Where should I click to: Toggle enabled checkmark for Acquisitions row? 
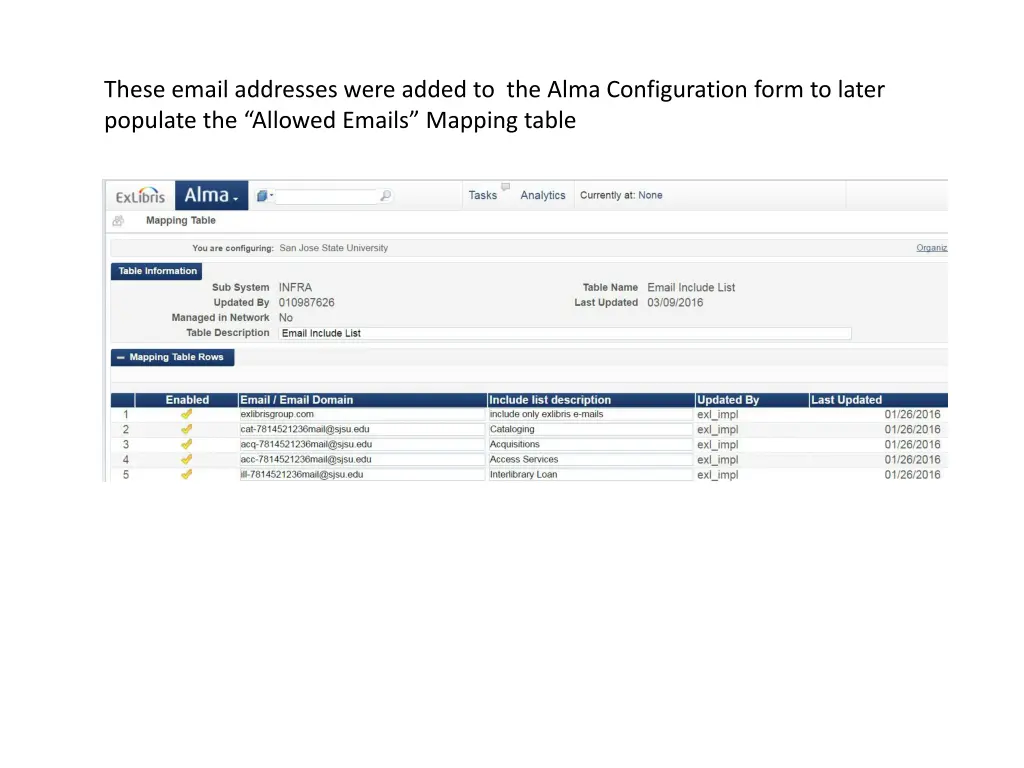point(187,444)
